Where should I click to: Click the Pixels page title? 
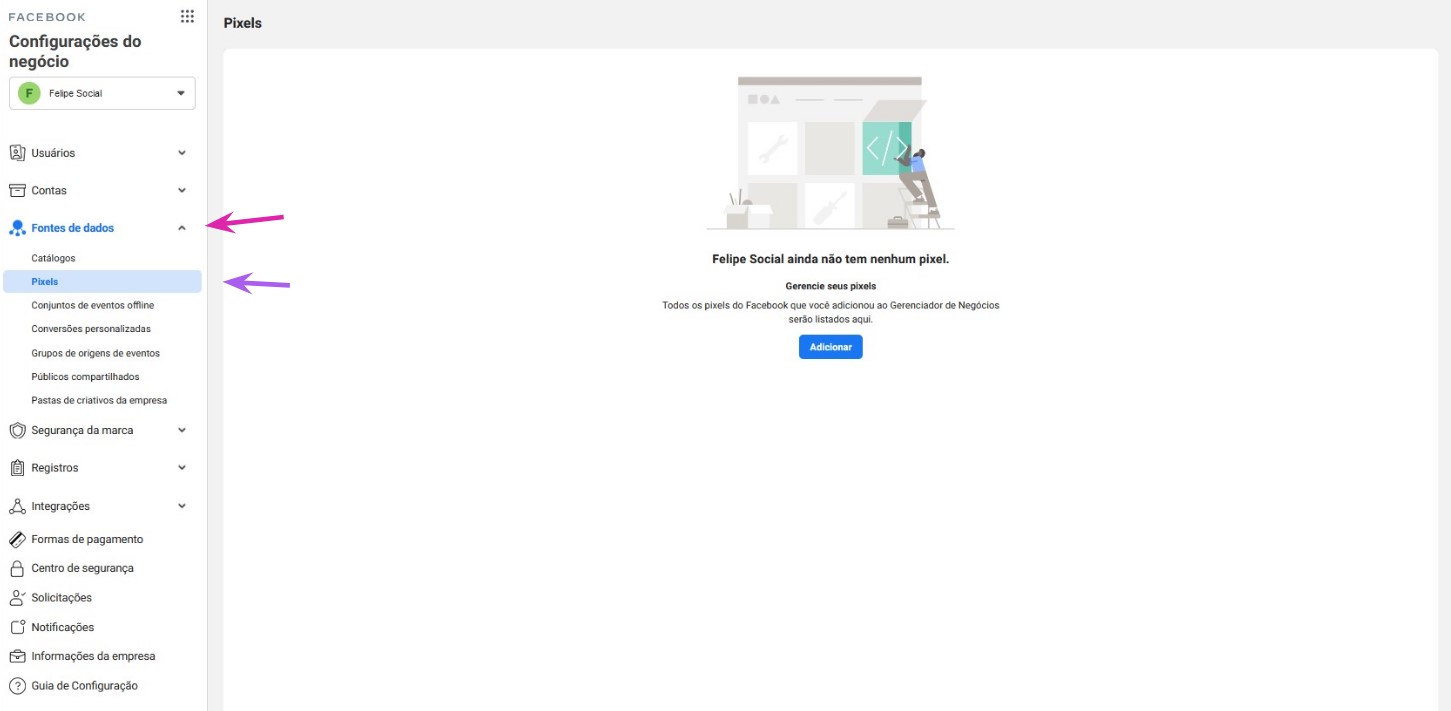[x=243, y=23]
